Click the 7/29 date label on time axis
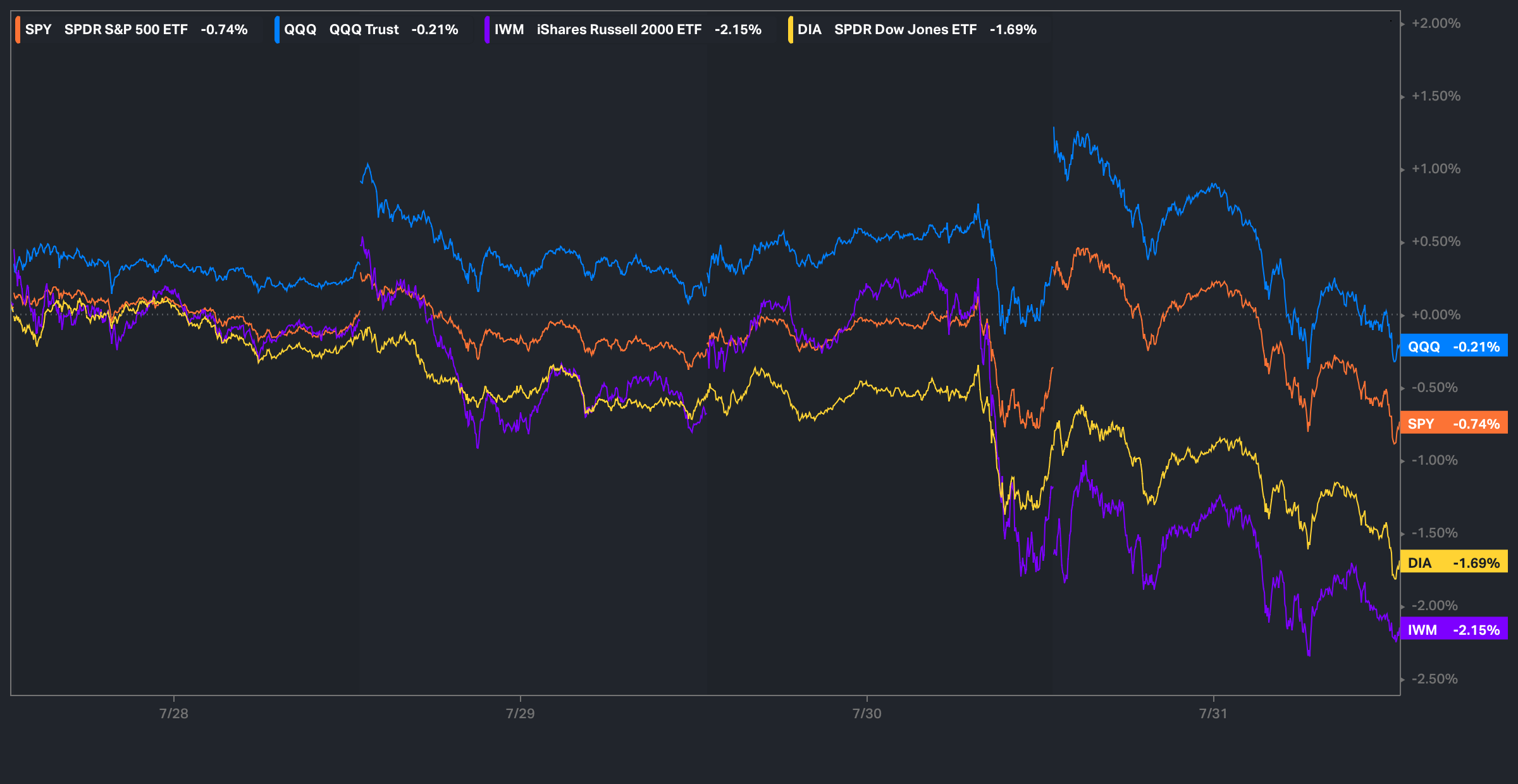 (x=520, y=713)
